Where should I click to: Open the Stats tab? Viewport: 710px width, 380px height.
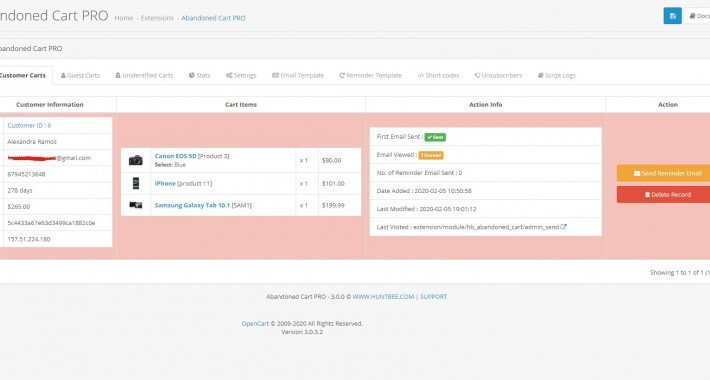coord(199,75)
